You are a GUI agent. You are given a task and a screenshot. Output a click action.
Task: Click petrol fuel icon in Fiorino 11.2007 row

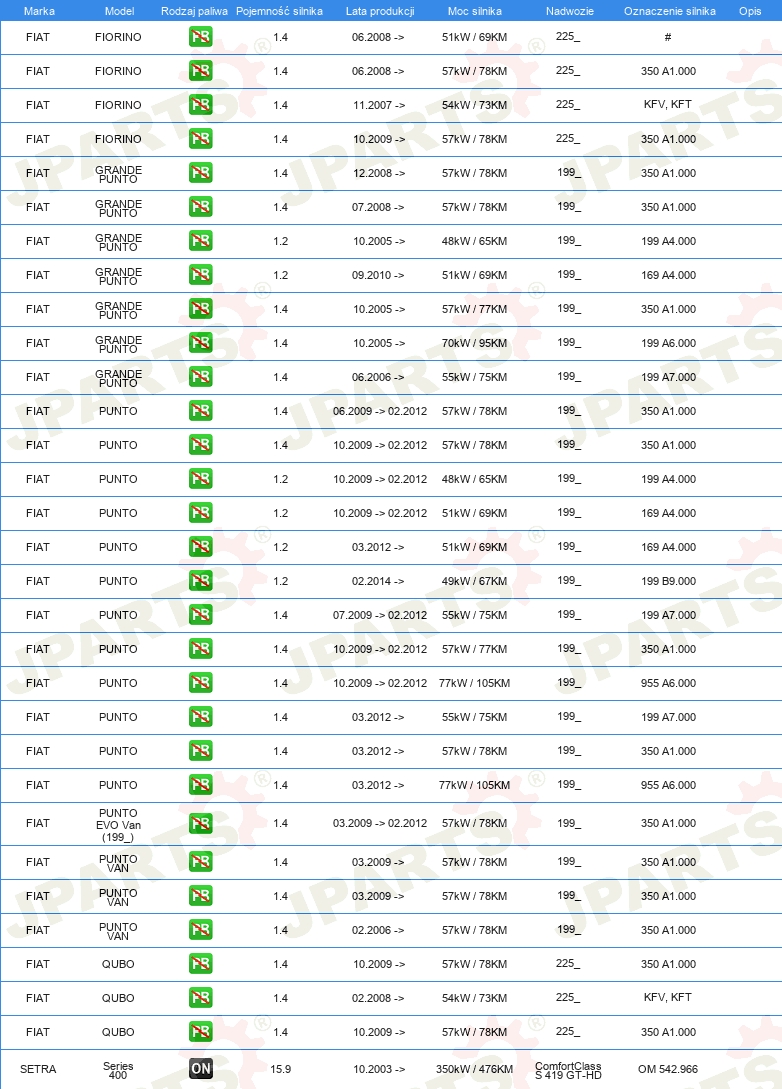[201, 105]
